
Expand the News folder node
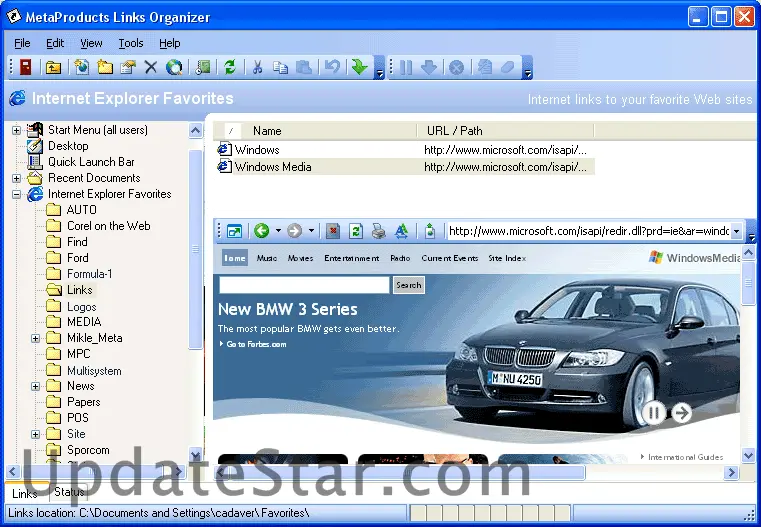point(35,386)
